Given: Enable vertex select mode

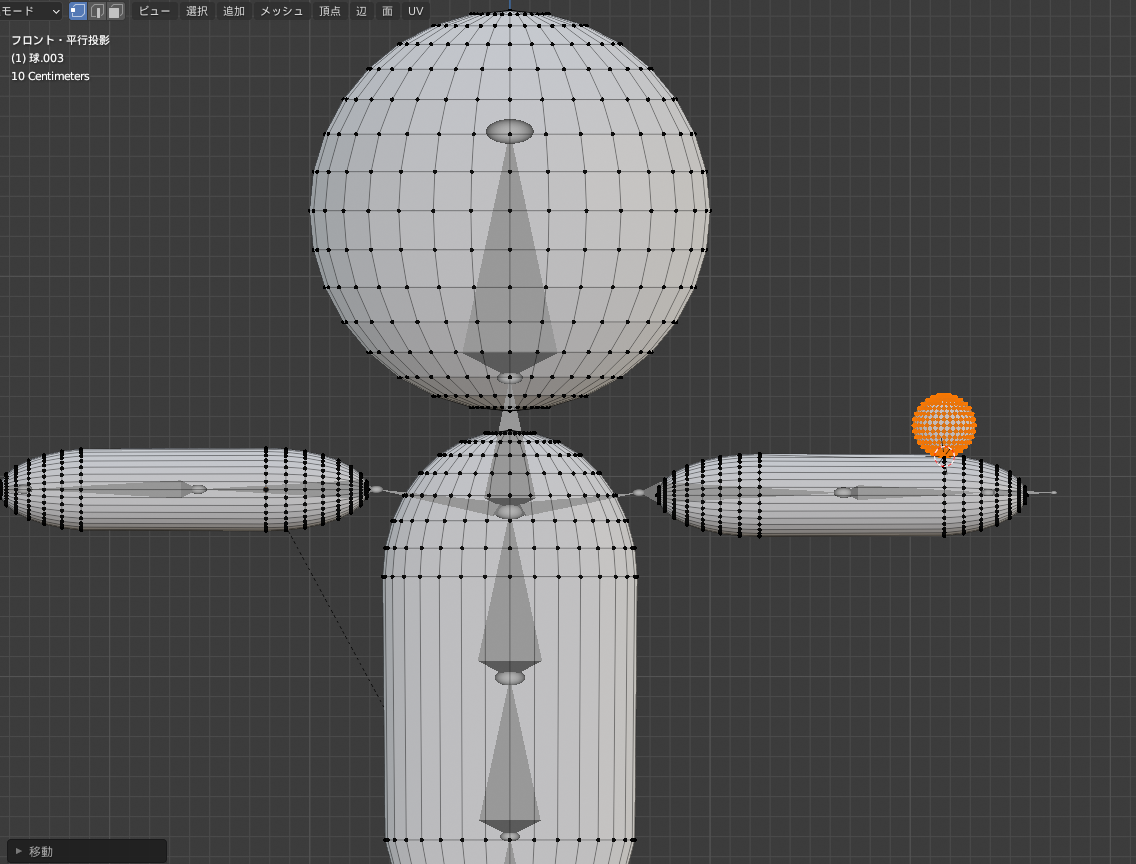Looking at the screenshot, I should [78, 11].
